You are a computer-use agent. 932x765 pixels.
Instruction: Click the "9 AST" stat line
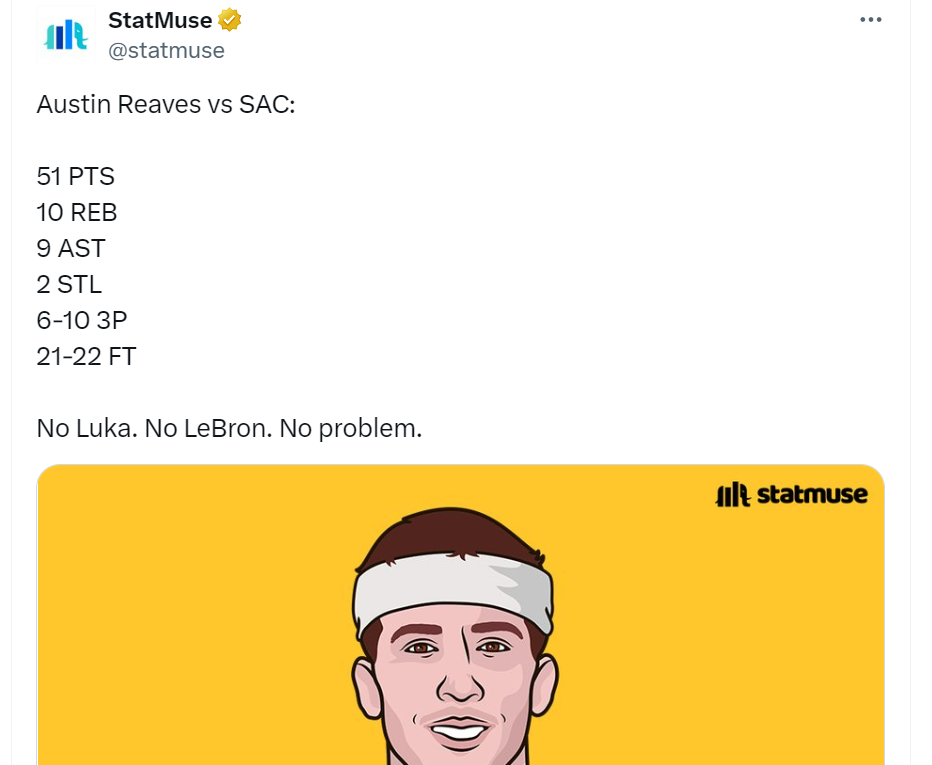tap(71, 249)
